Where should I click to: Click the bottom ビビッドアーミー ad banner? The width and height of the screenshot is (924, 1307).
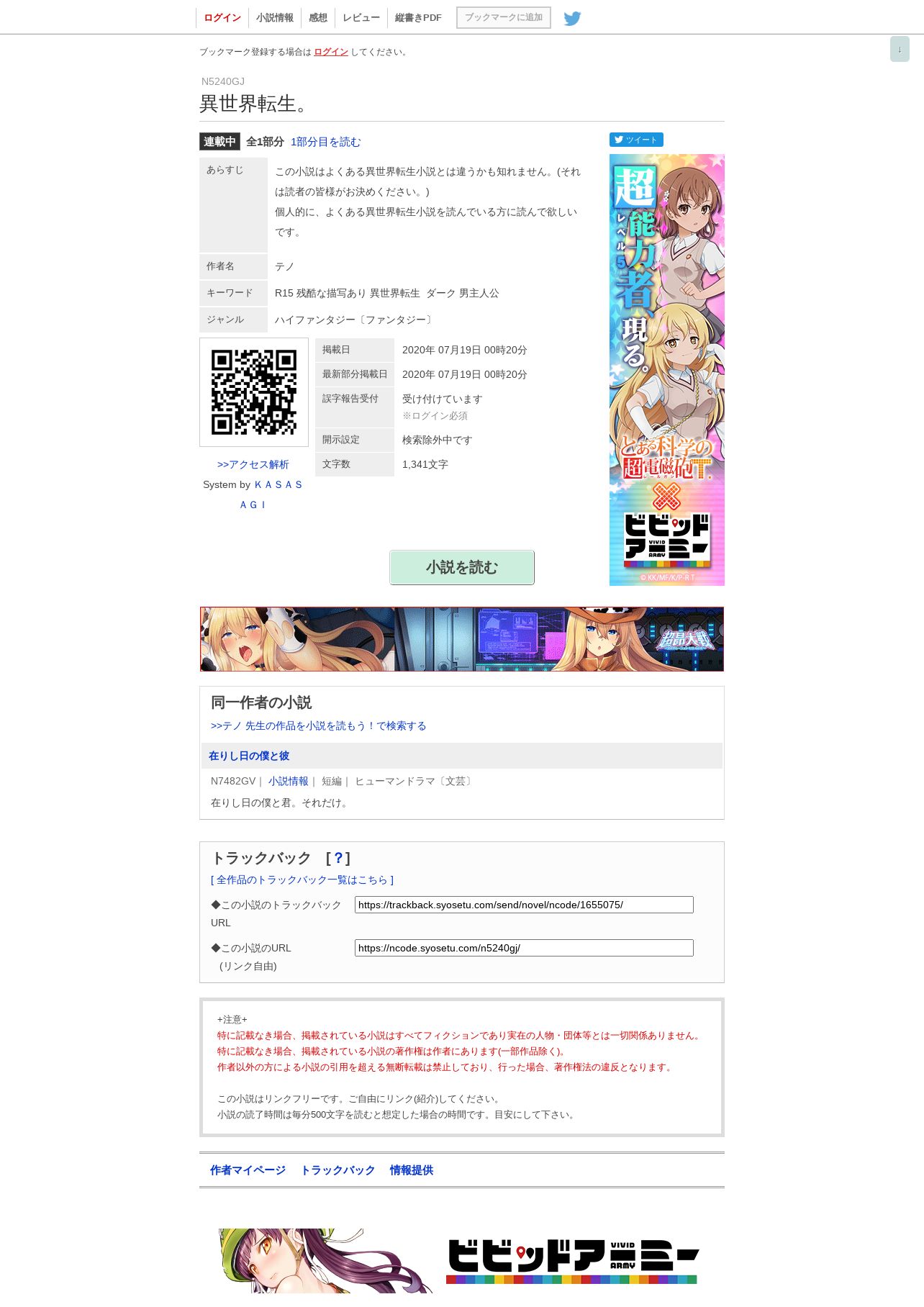point(462,1261)
